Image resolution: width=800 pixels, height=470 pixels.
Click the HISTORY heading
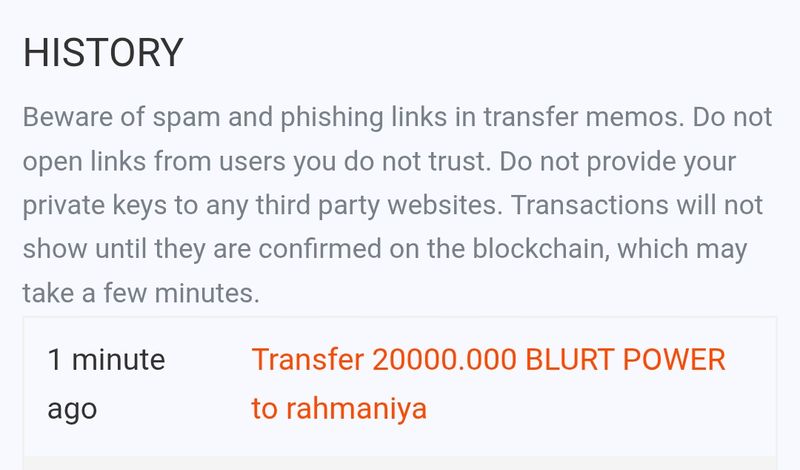coord(103,53)
